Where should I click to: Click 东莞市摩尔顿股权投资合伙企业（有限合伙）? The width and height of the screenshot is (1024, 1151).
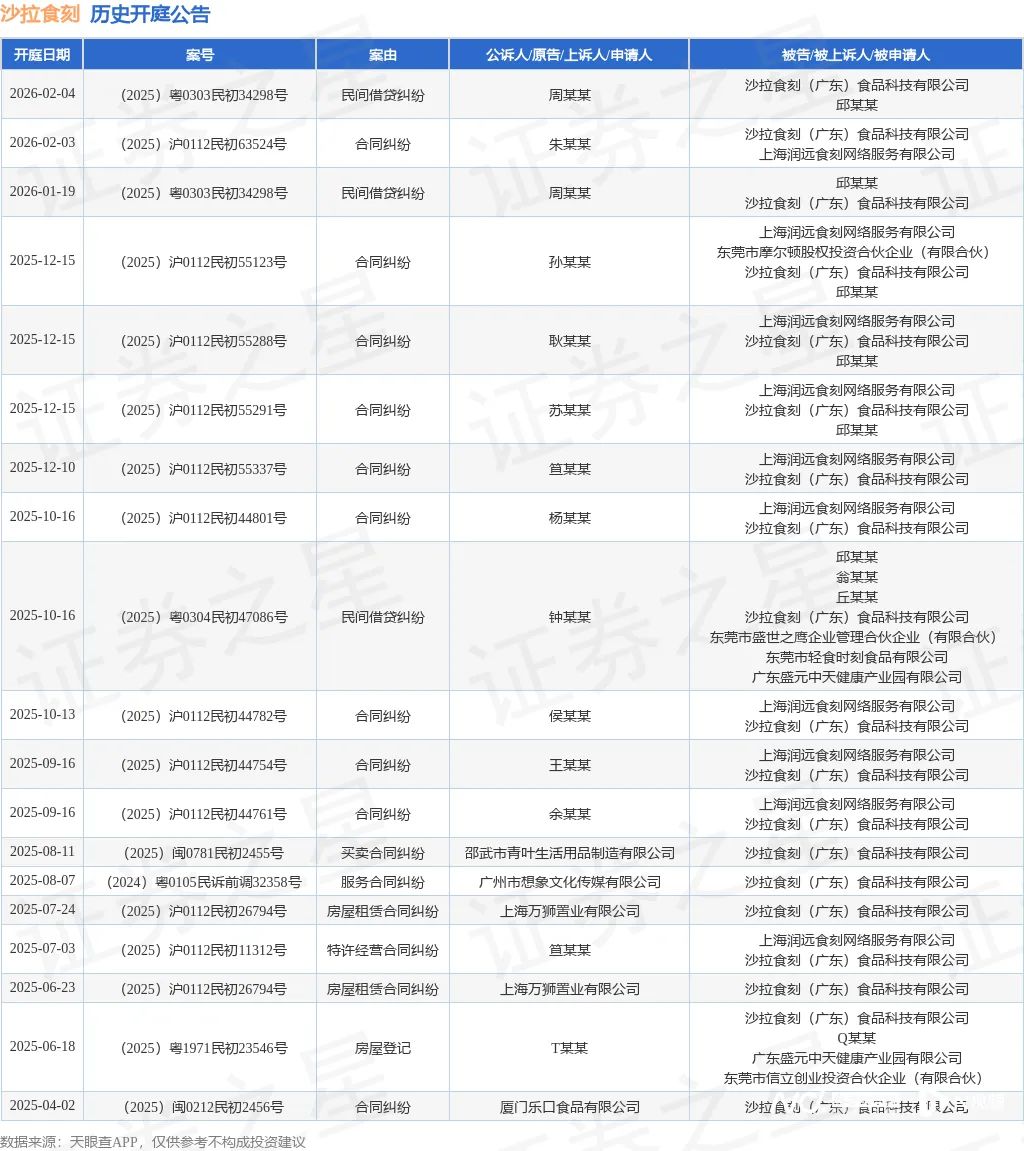point(857,252)
